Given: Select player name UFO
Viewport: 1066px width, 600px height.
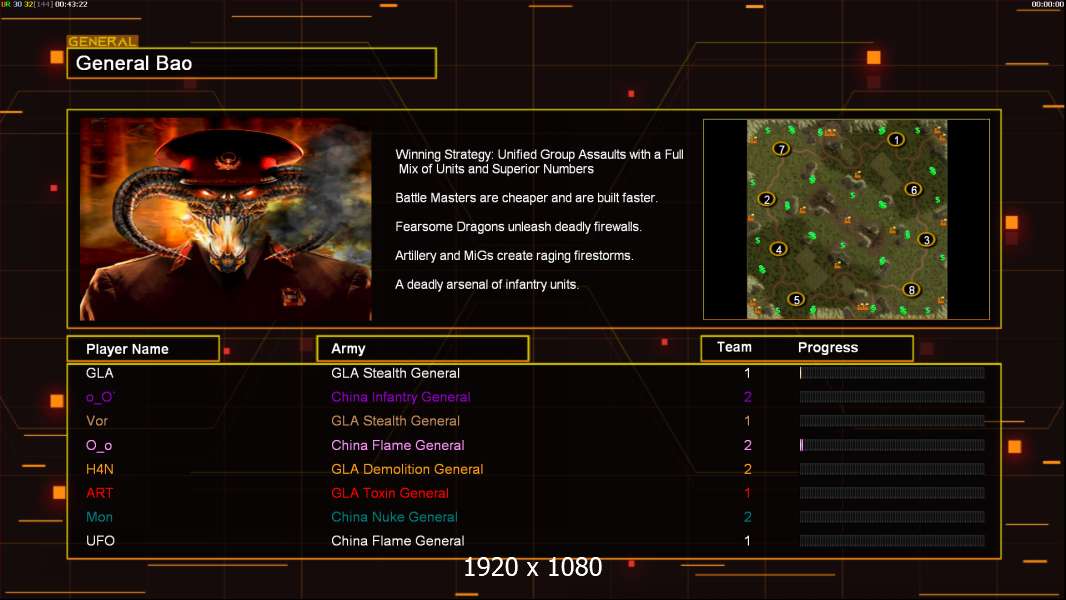Looking at the screenshot, I should coord(101,541).
